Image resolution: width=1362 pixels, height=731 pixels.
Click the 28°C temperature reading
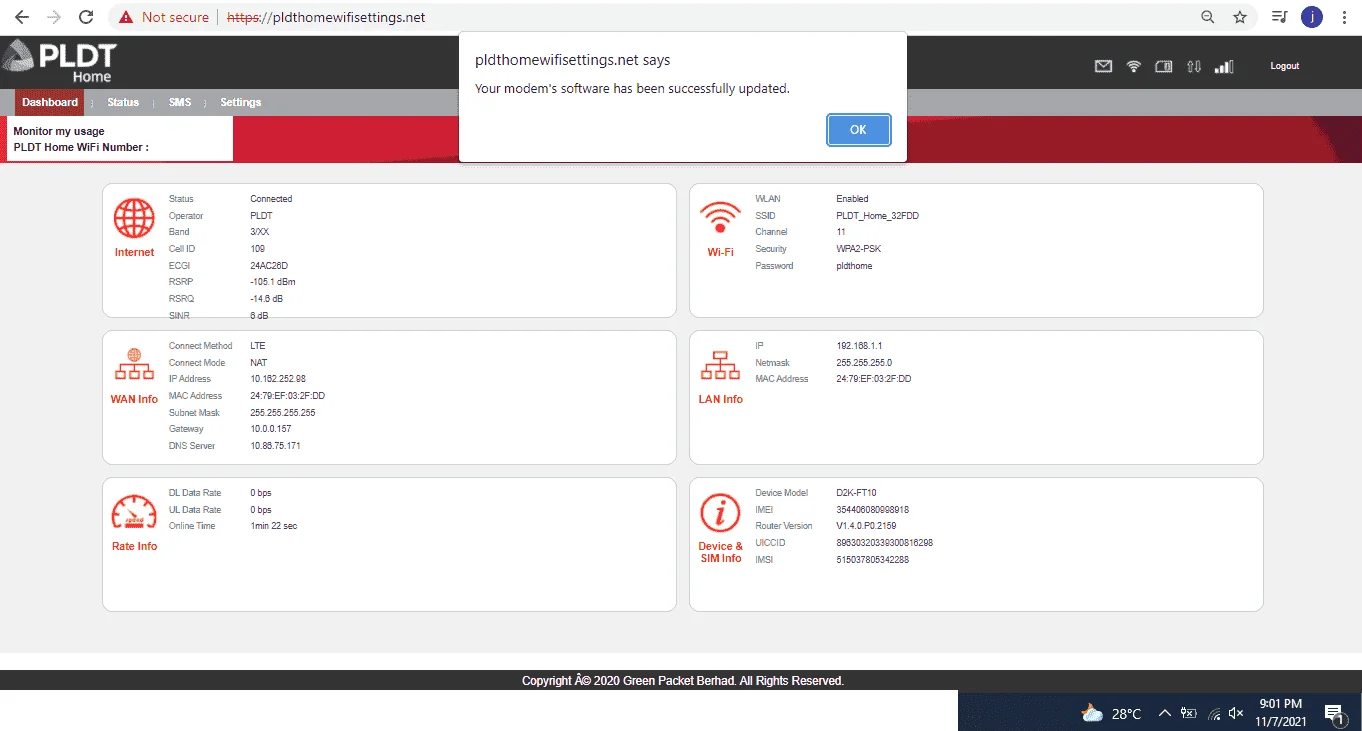tap(1126, 713)
